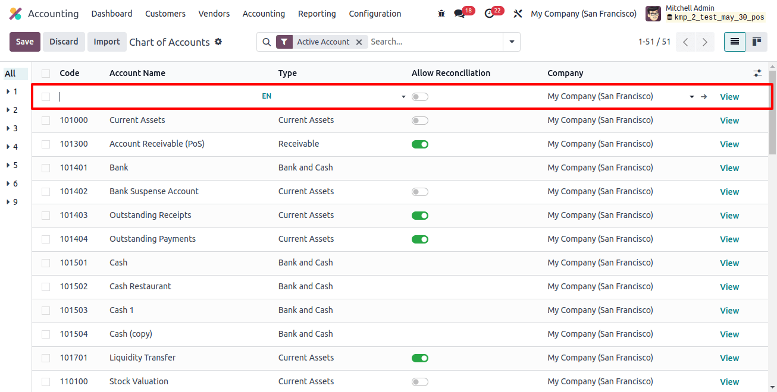Viewport: 777px width, 392px height.
Task: Tick the select-all checkbox in header
Action: (x=46, y=73)
